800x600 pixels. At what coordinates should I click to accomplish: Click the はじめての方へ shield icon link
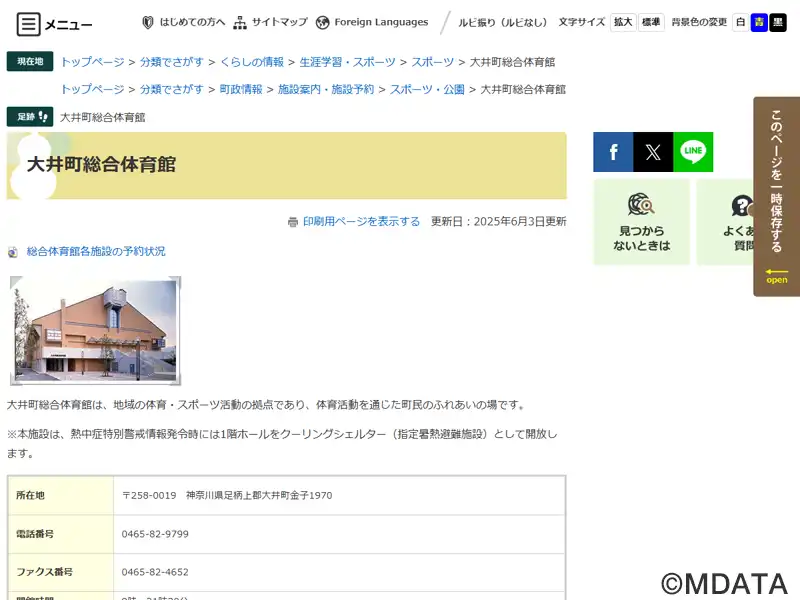click(148, 22)
